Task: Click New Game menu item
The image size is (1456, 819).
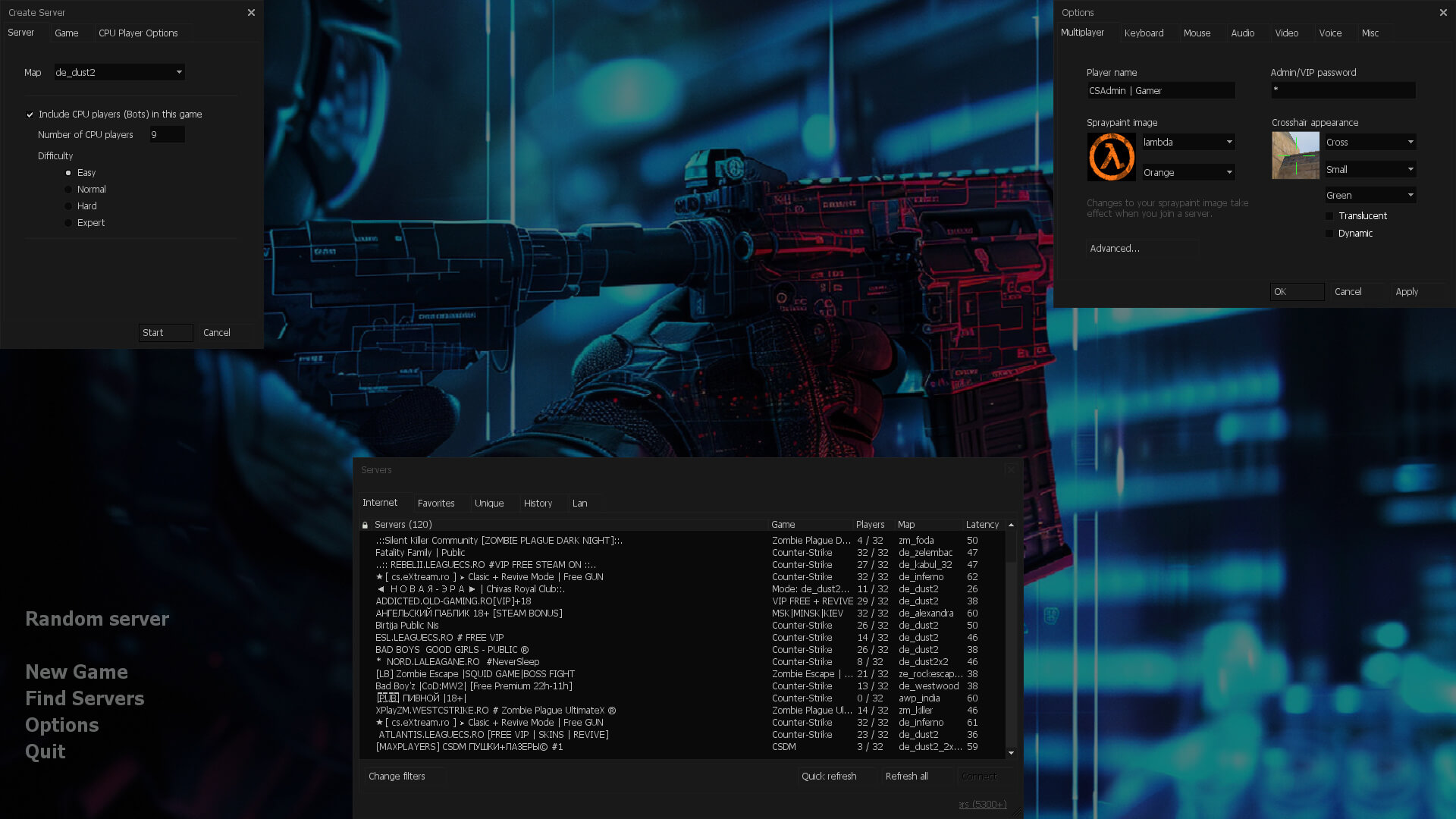Action: click(x=77, y=672)
